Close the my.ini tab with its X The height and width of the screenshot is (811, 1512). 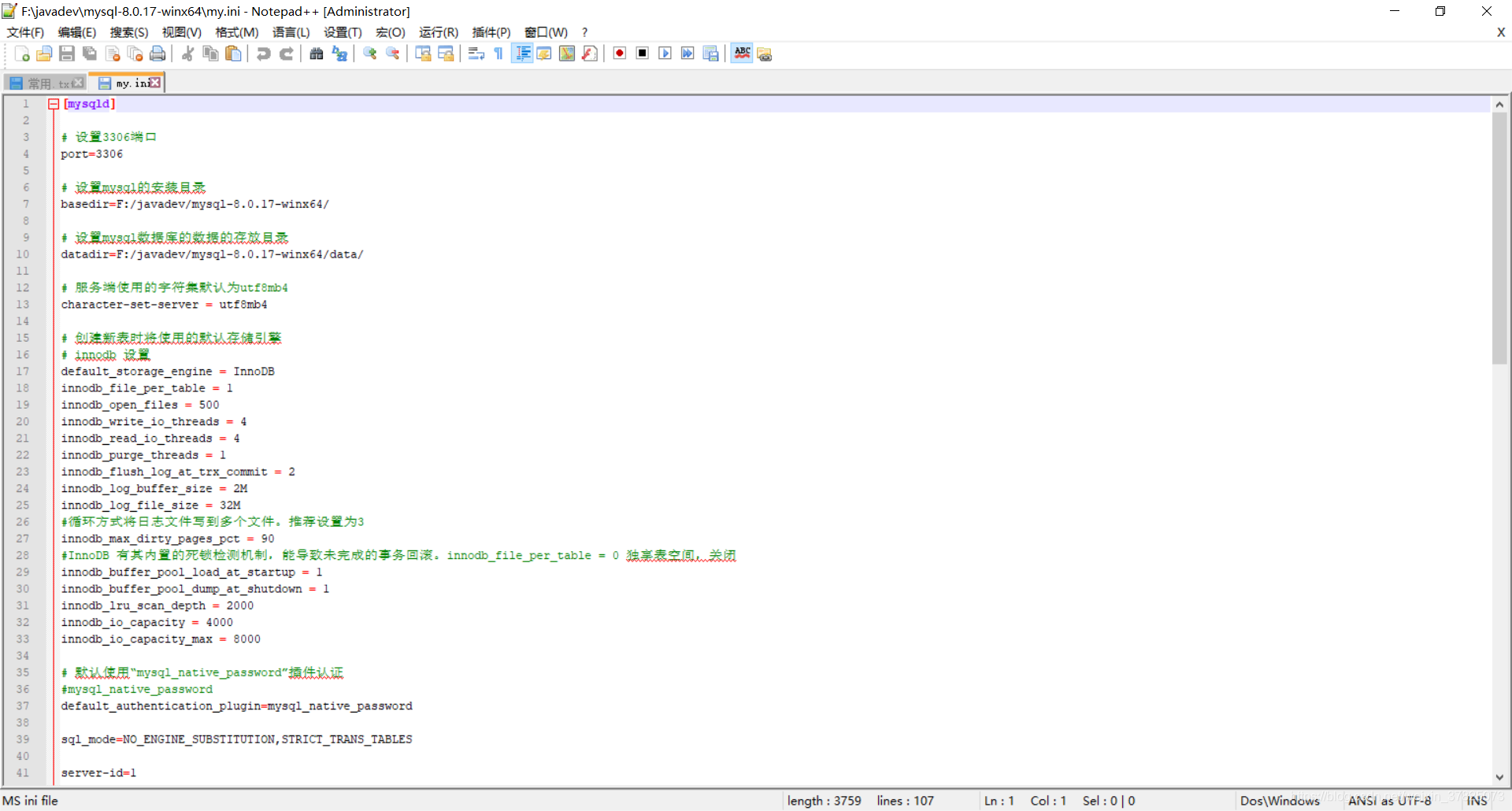155,82
